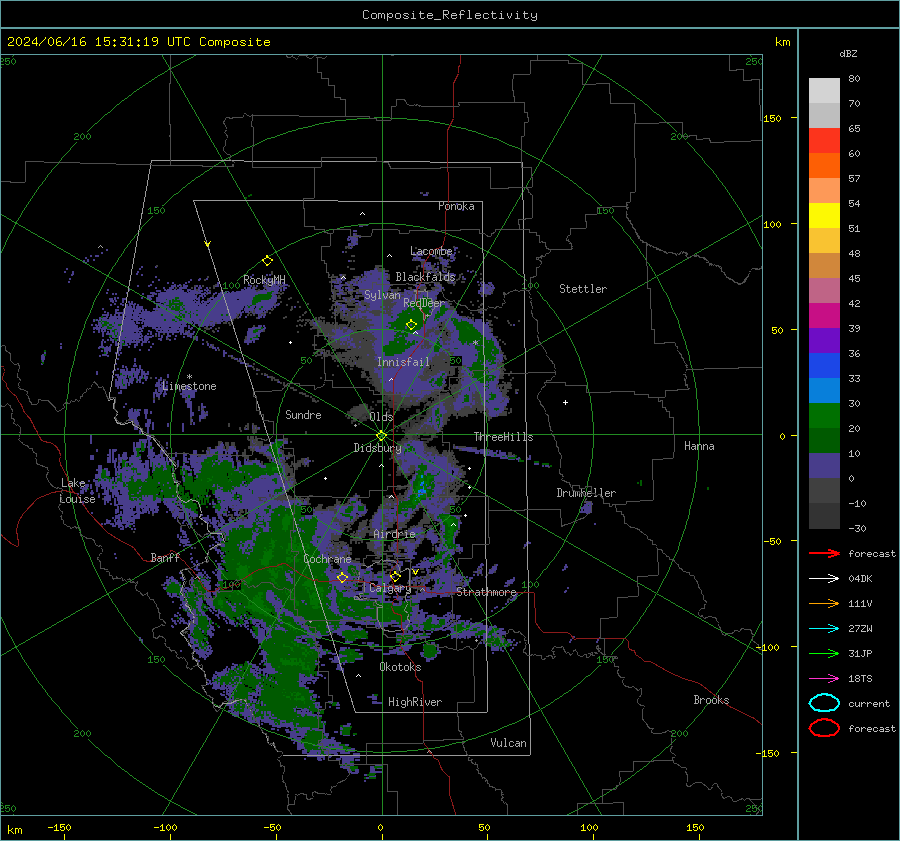Click the Sylvan label
The width and height of the screenshot is (900, 841).
[382, 295]
